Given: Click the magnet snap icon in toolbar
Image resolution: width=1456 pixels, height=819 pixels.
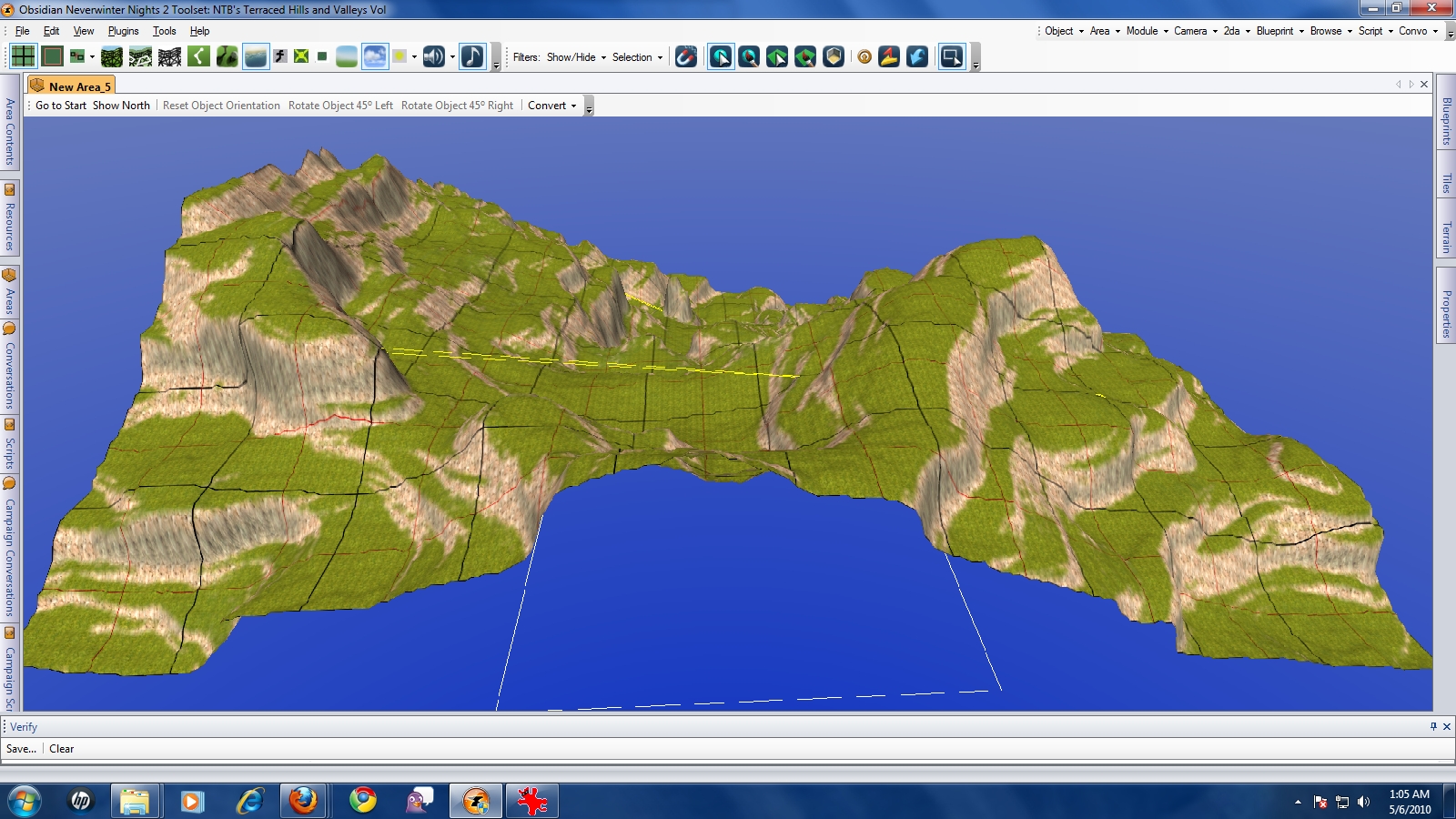Looking at the screenshot, I should (686, 56).
